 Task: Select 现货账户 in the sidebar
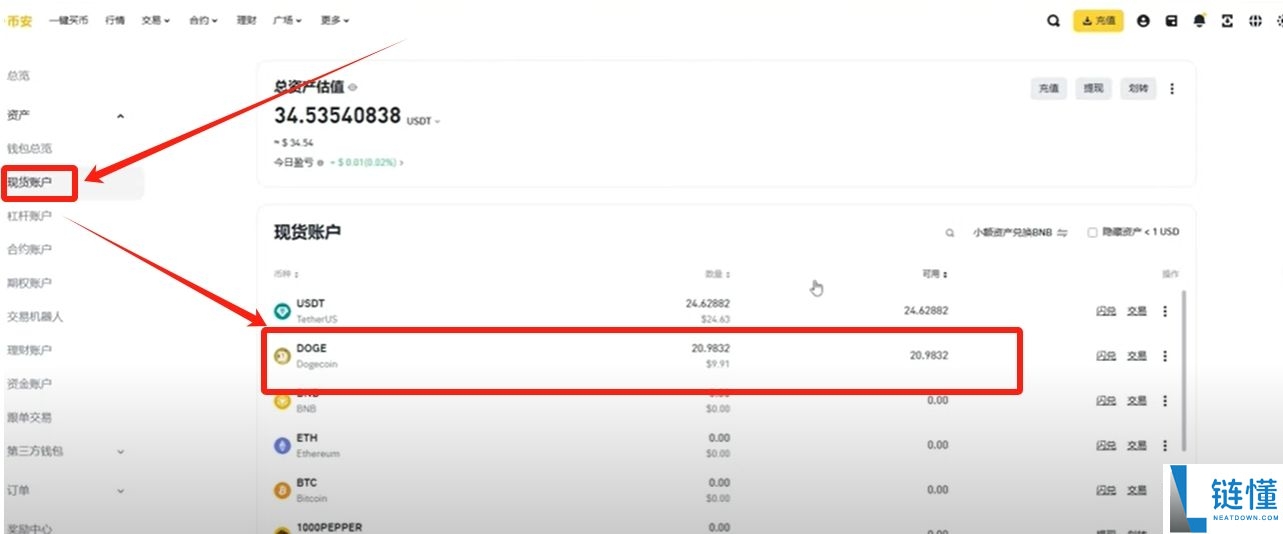29,183
